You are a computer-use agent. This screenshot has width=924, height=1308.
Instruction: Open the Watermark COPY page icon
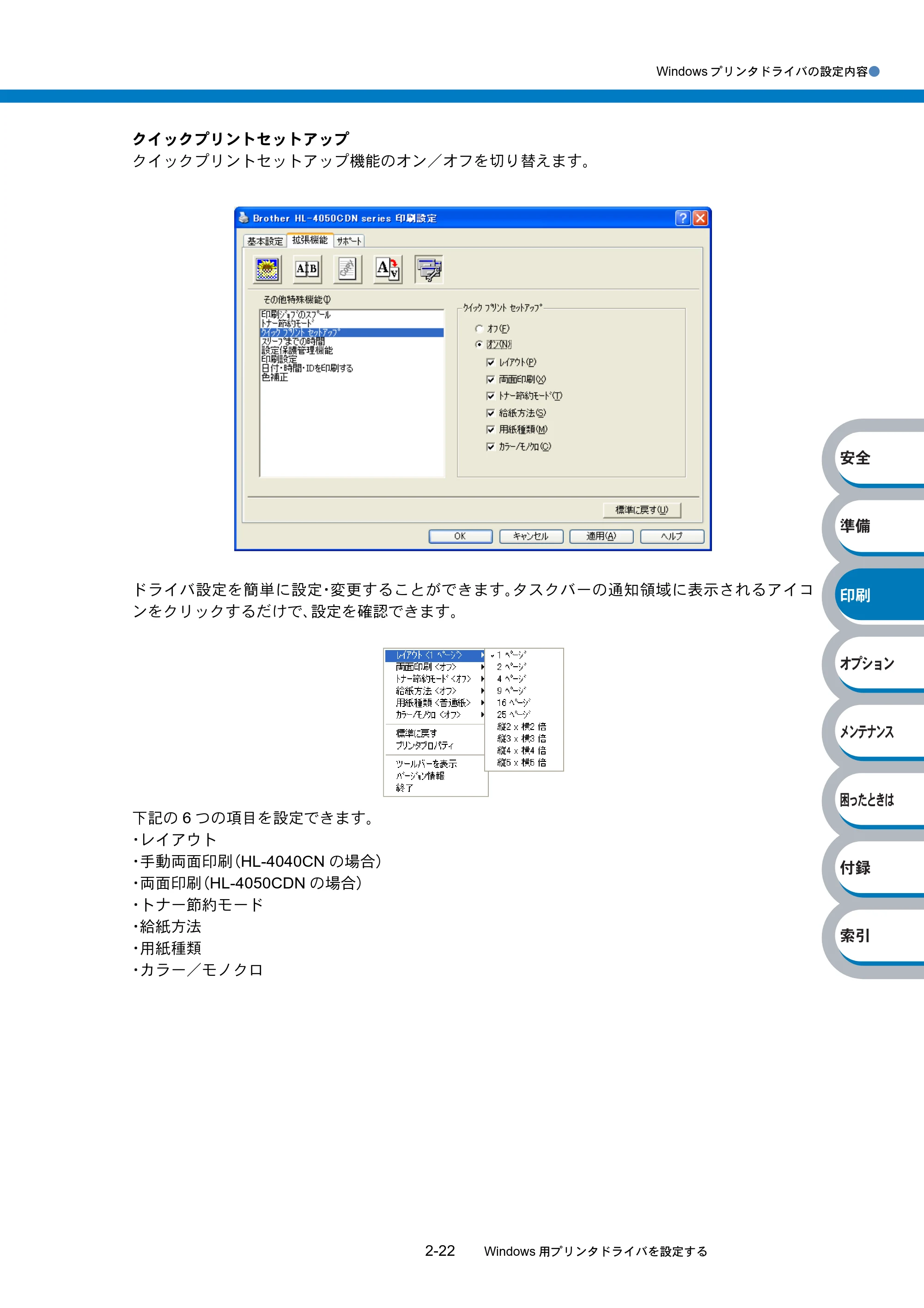click(347, 269)
